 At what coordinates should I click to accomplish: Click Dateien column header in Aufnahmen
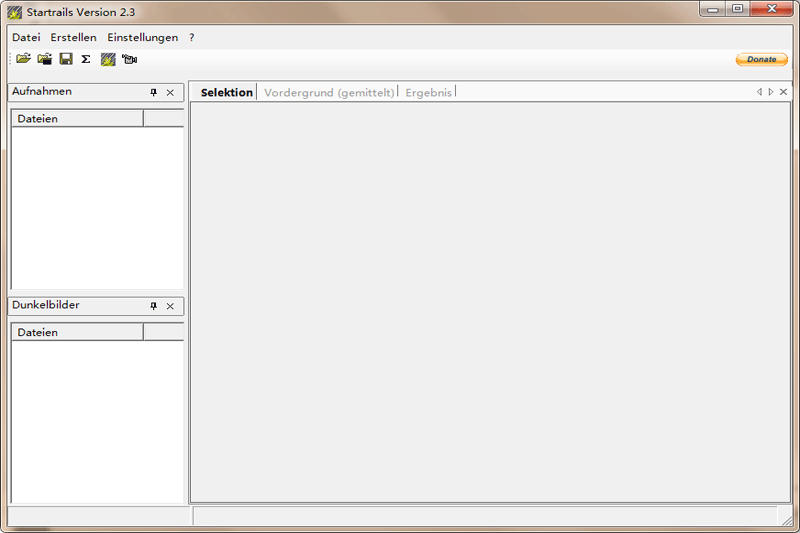click(77, 118)
